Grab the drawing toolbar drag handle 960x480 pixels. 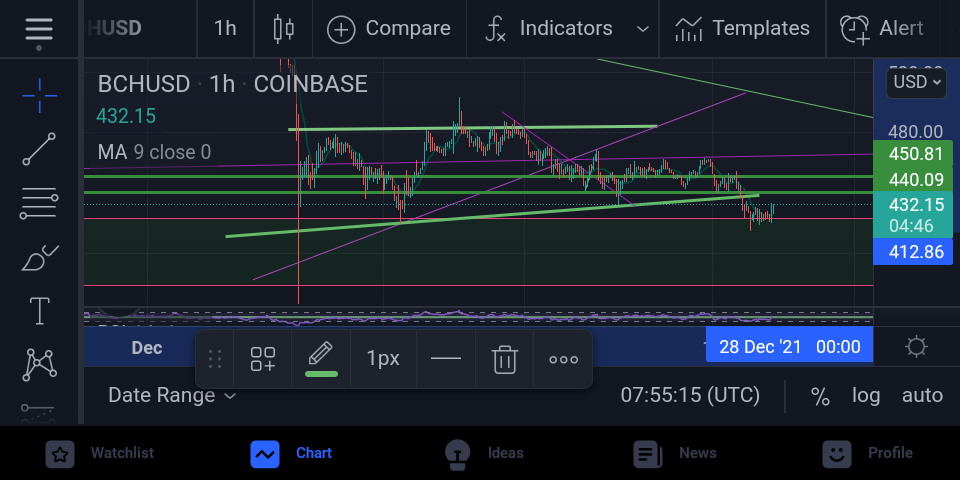(x=215, y=359)
